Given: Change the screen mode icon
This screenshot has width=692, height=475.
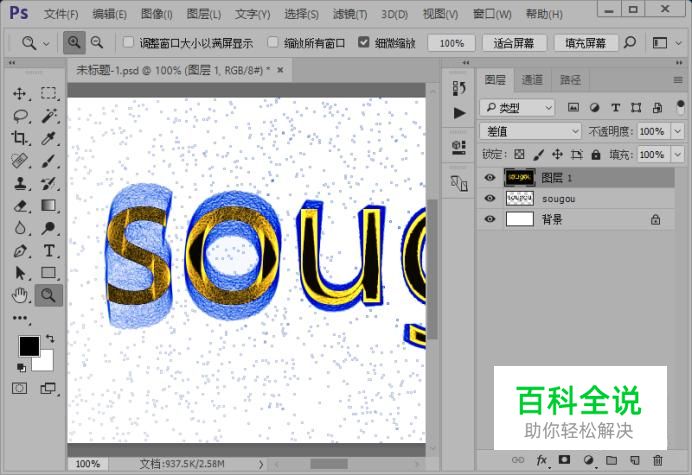Looking at the screenshot, I should [48, 388].
